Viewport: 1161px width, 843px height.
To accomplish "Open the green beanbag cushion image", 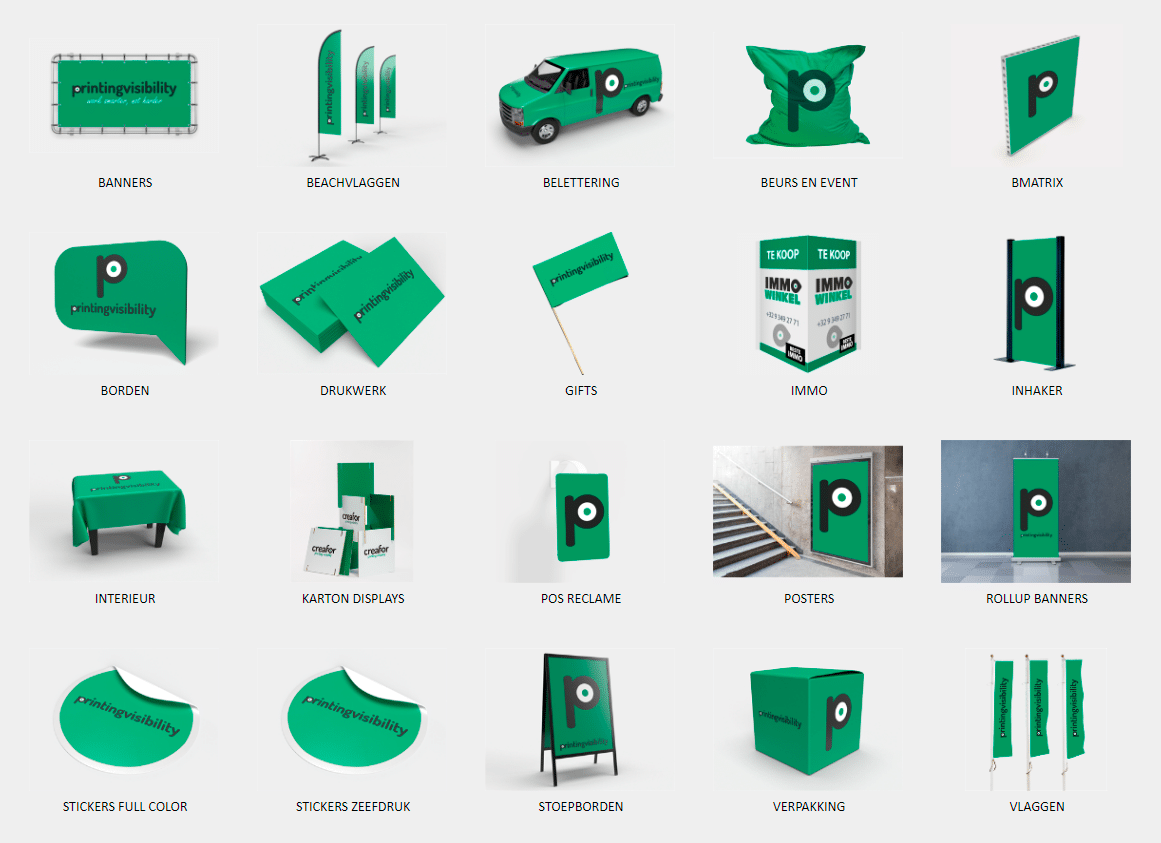I will tap(808, 95).
